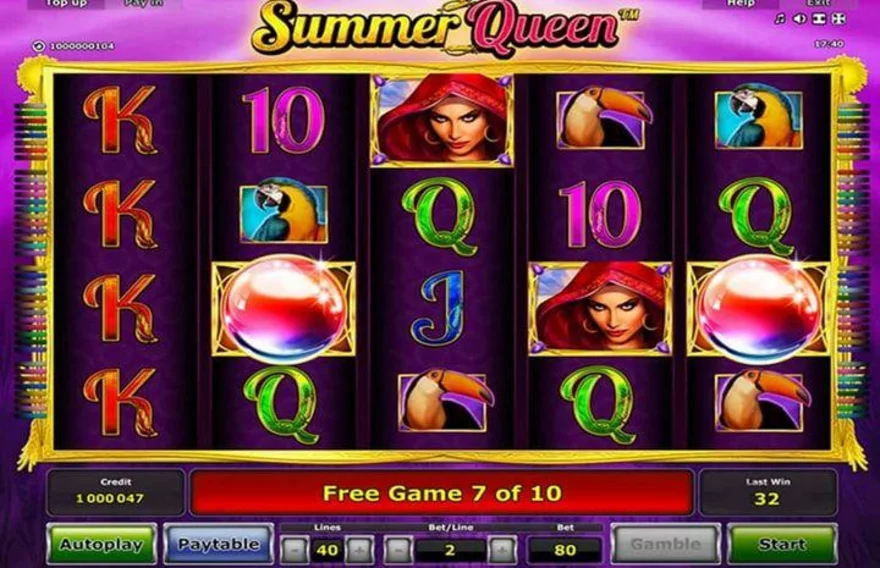Mute sound with the speaker icon

tap(800, 19)
